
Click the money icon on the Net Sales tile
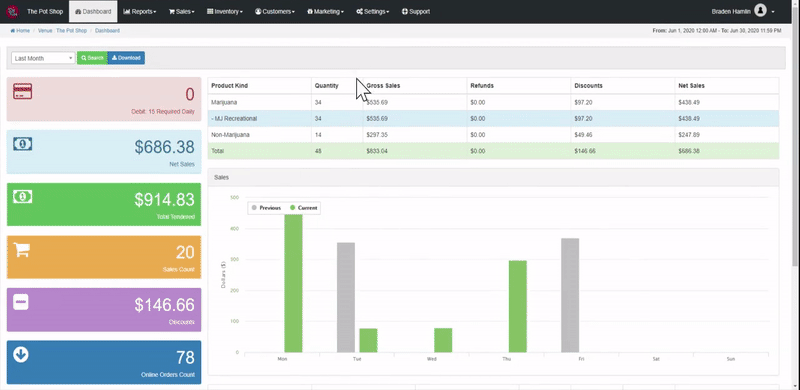[x=22, y=144]
